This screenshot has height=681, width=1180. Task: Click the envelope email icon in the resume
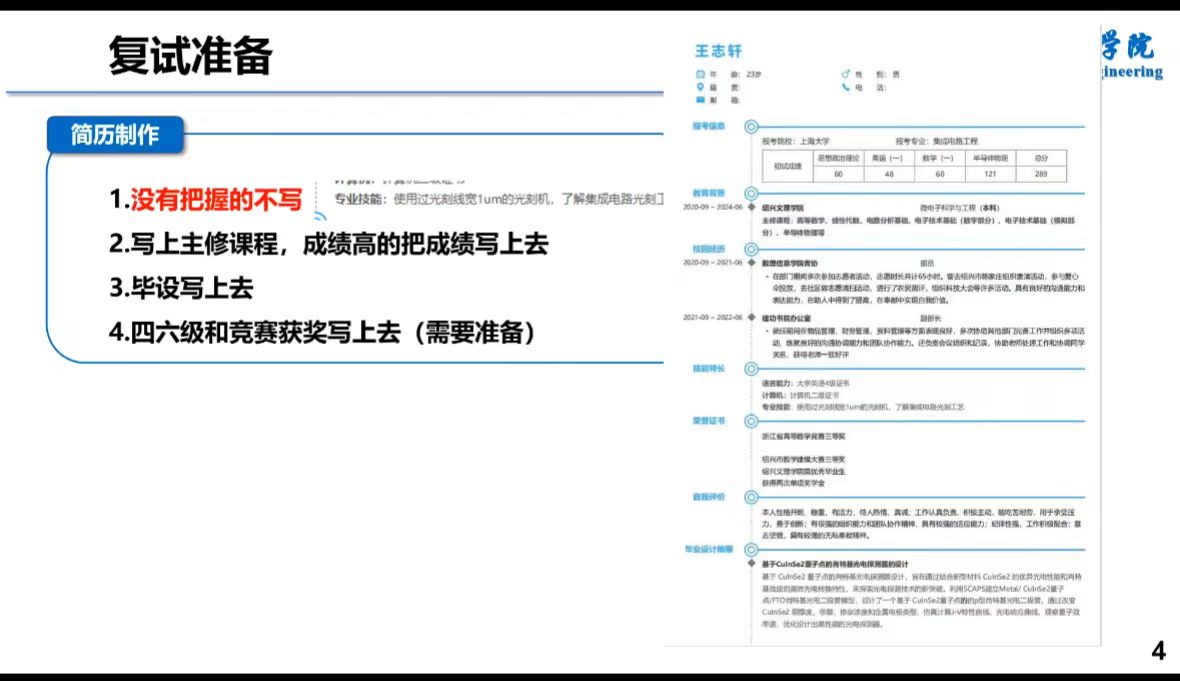coord(700,100)
